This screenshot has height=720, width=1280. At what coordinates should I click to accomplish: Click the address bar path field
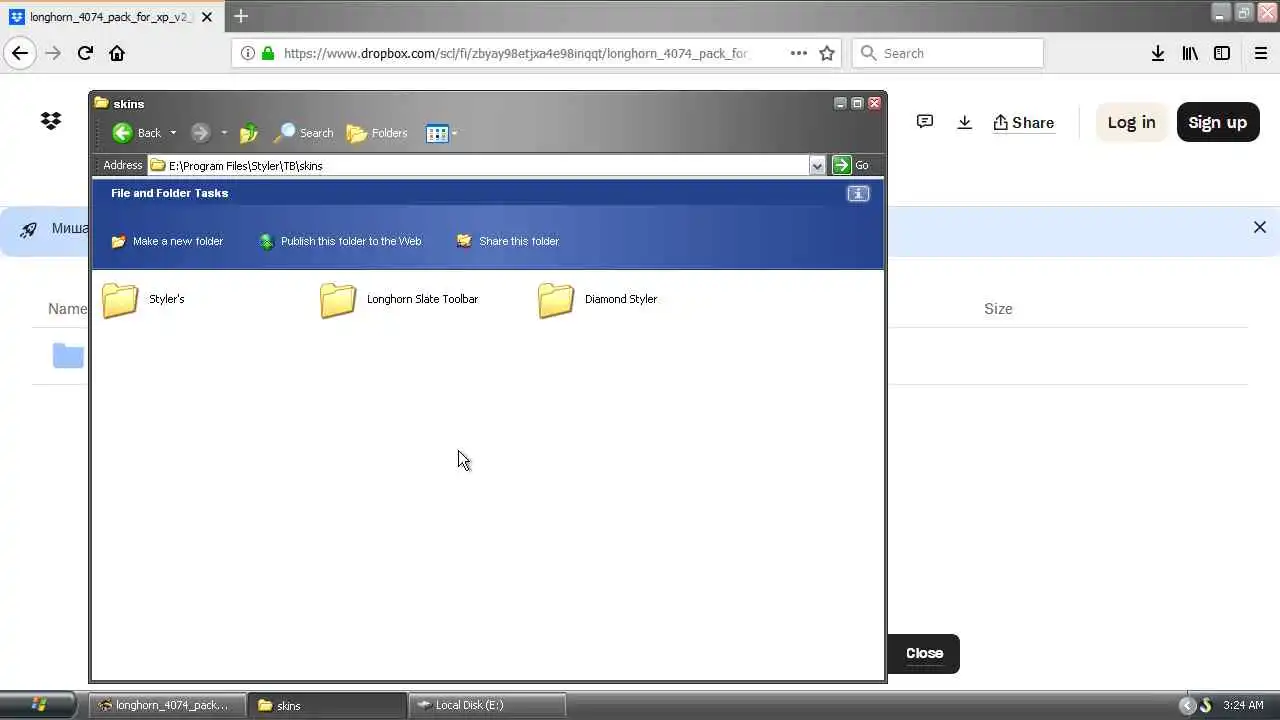(x=478, y=165)
